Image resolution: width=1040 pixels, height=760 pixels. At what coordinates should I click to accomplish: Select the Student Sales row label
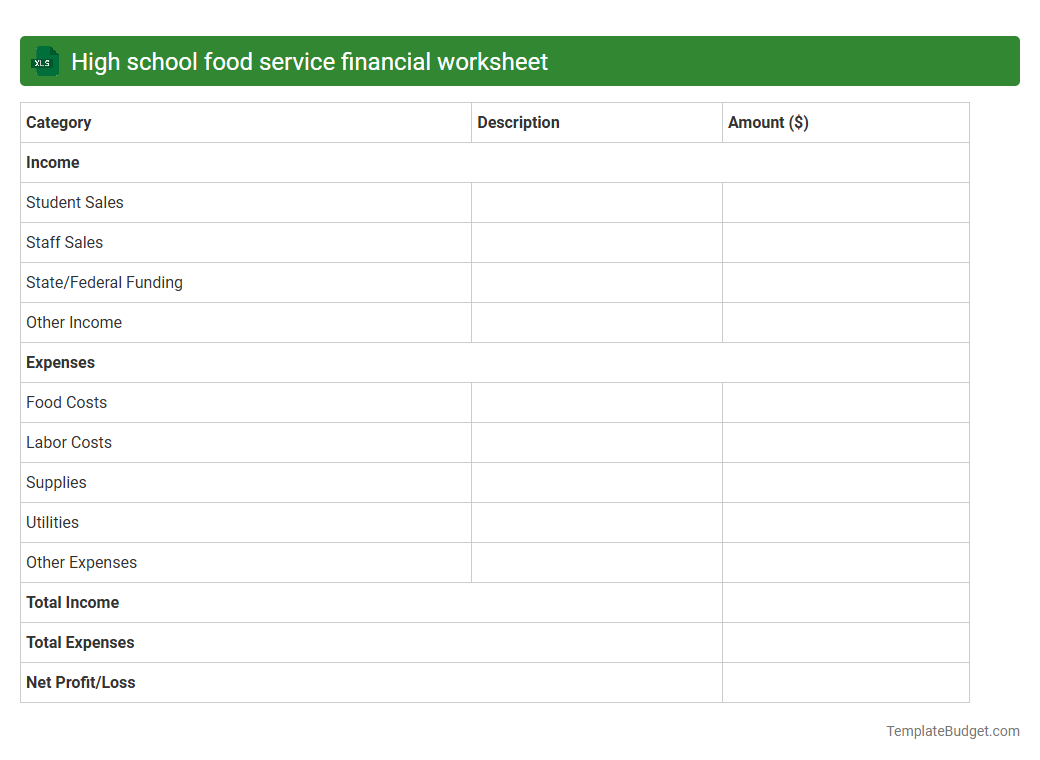pos(74,202)
